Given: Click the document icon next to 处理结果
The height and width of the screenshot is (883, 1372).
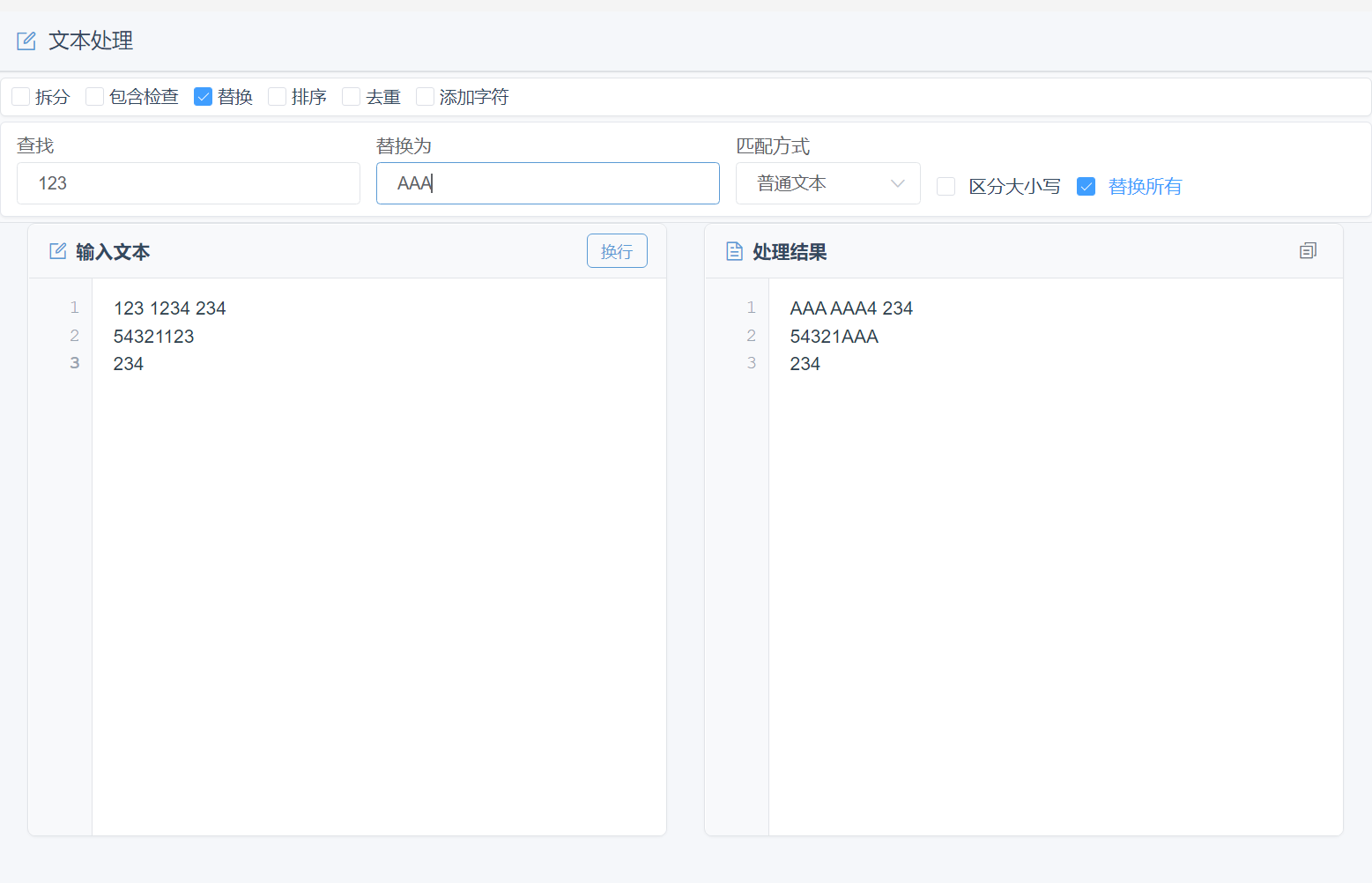Looking at the screenshot, I should point(734,251).
